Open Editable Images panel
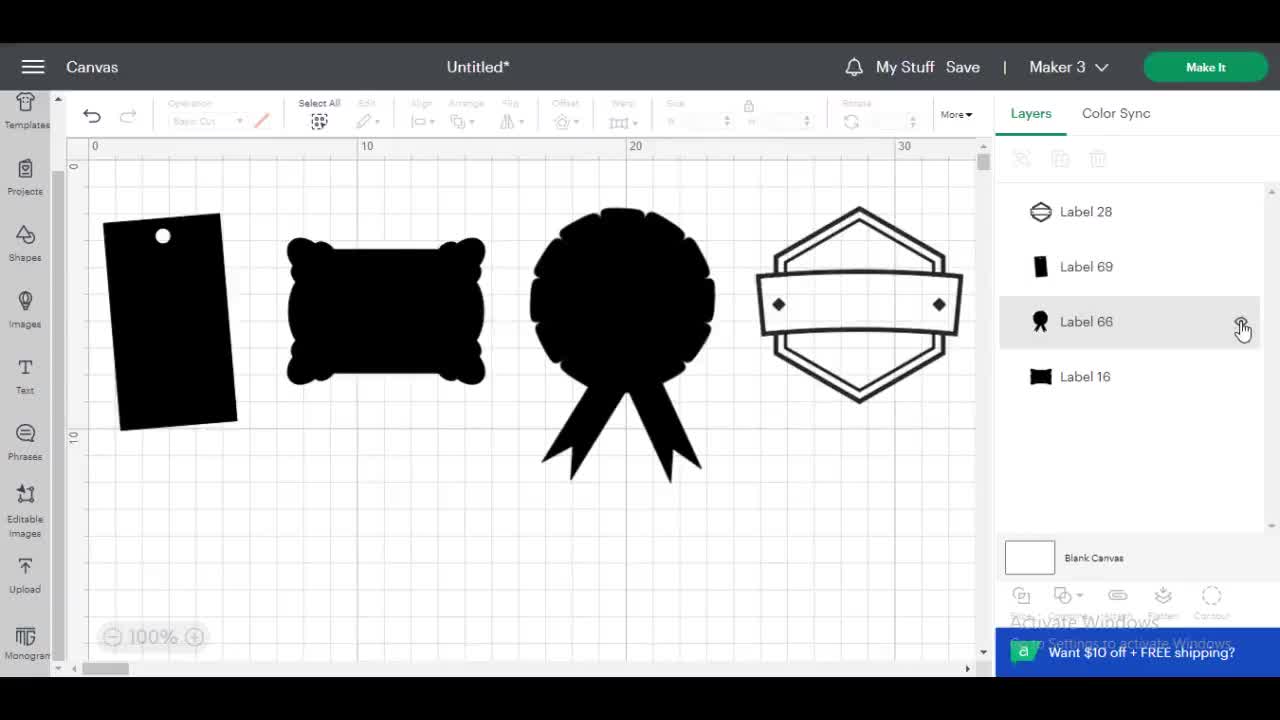The height and width of the screenshot is (720, 1280). pos(26,511)
